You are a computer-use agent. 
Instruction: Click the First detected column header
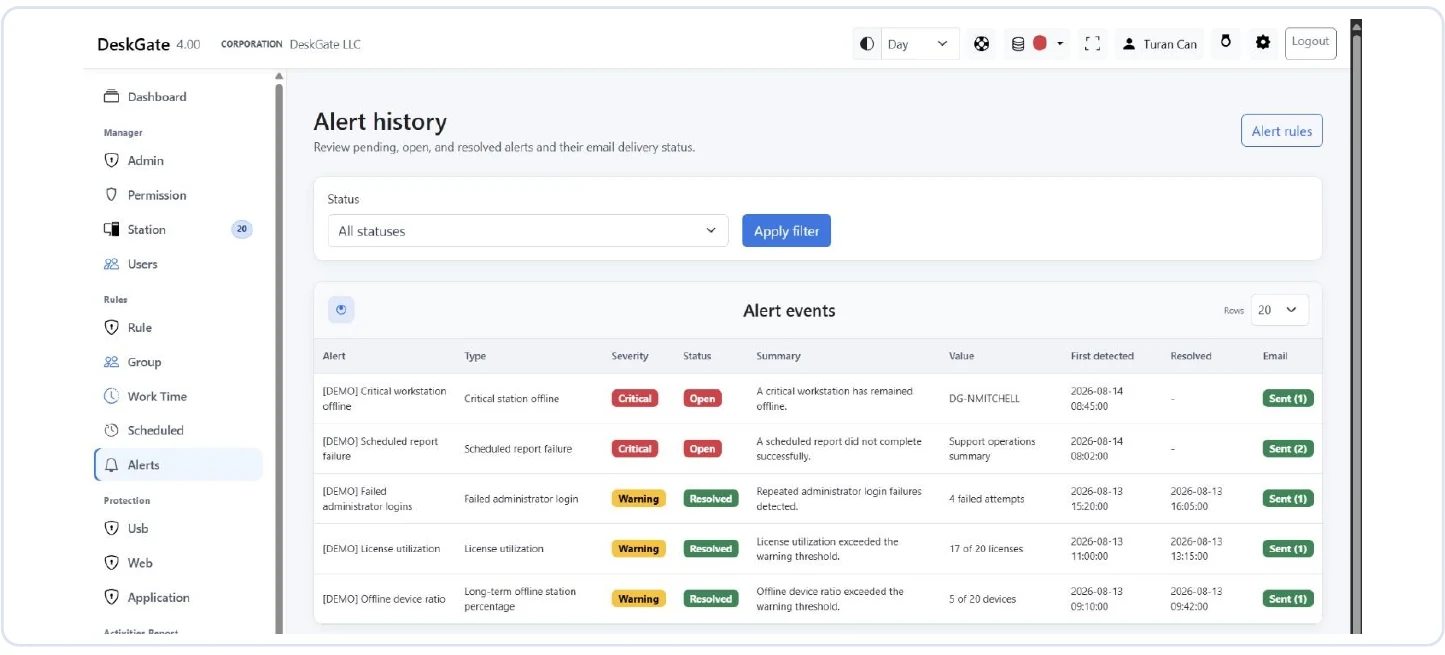click(x=1102, y=356)
